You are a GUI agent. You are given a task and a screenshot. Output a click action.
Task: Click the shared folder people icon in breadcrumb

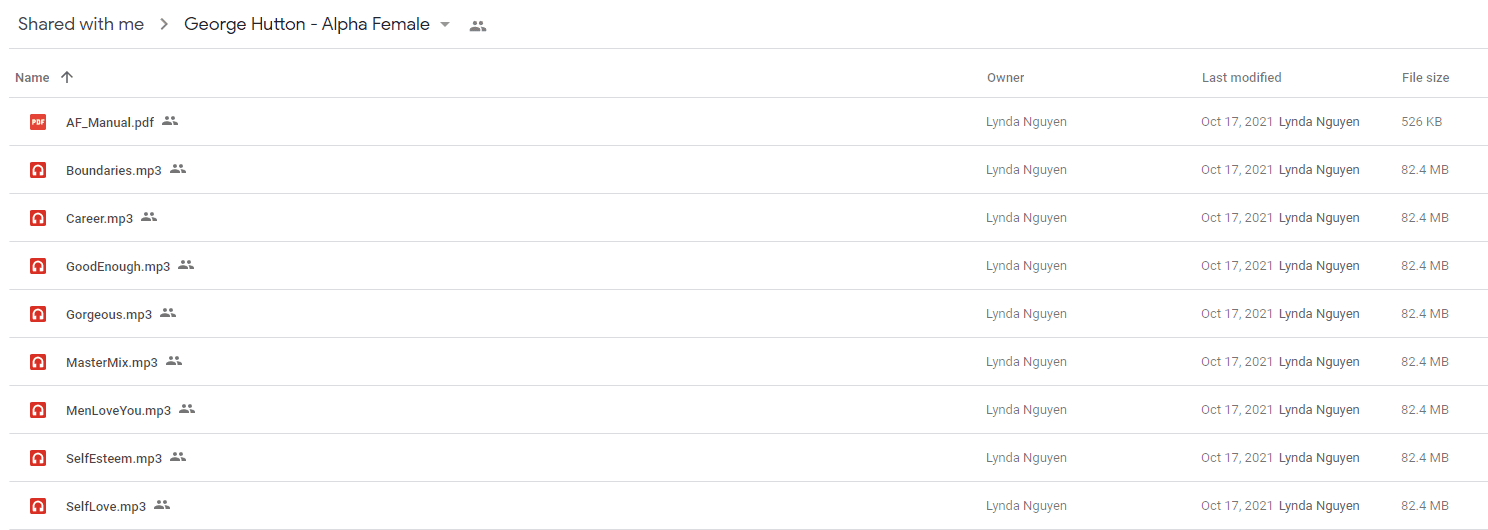click(x=478, y=26)
